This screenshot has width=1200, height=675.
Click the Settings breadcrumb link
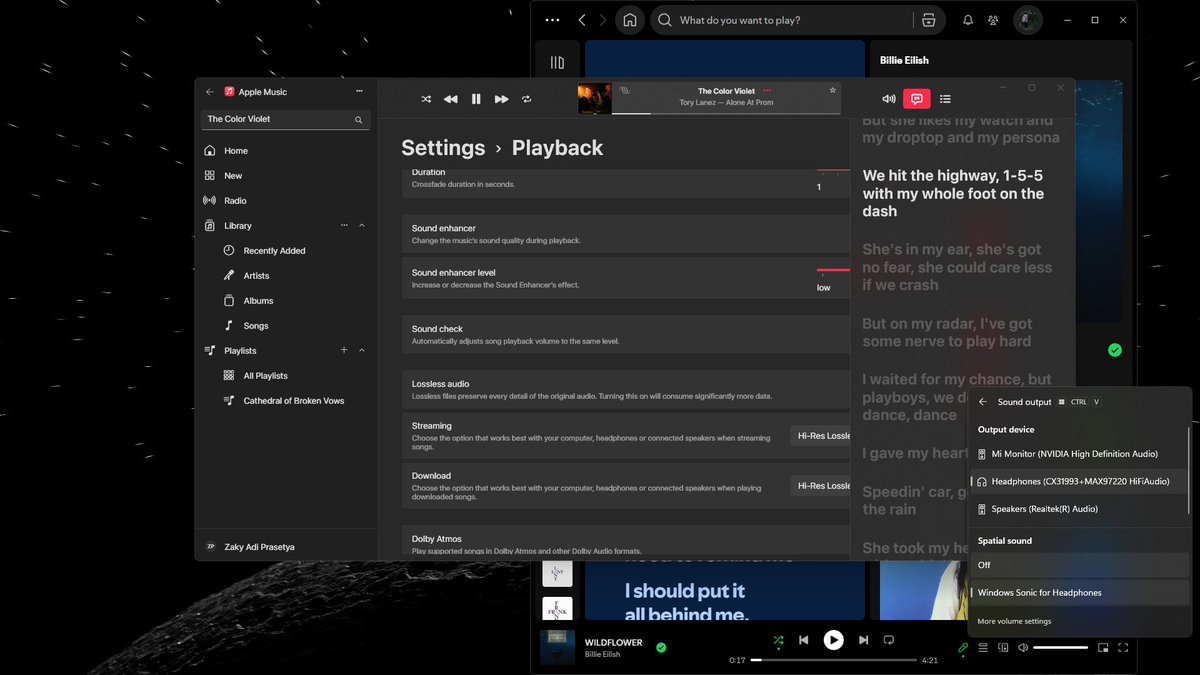(x=443, y=148)
